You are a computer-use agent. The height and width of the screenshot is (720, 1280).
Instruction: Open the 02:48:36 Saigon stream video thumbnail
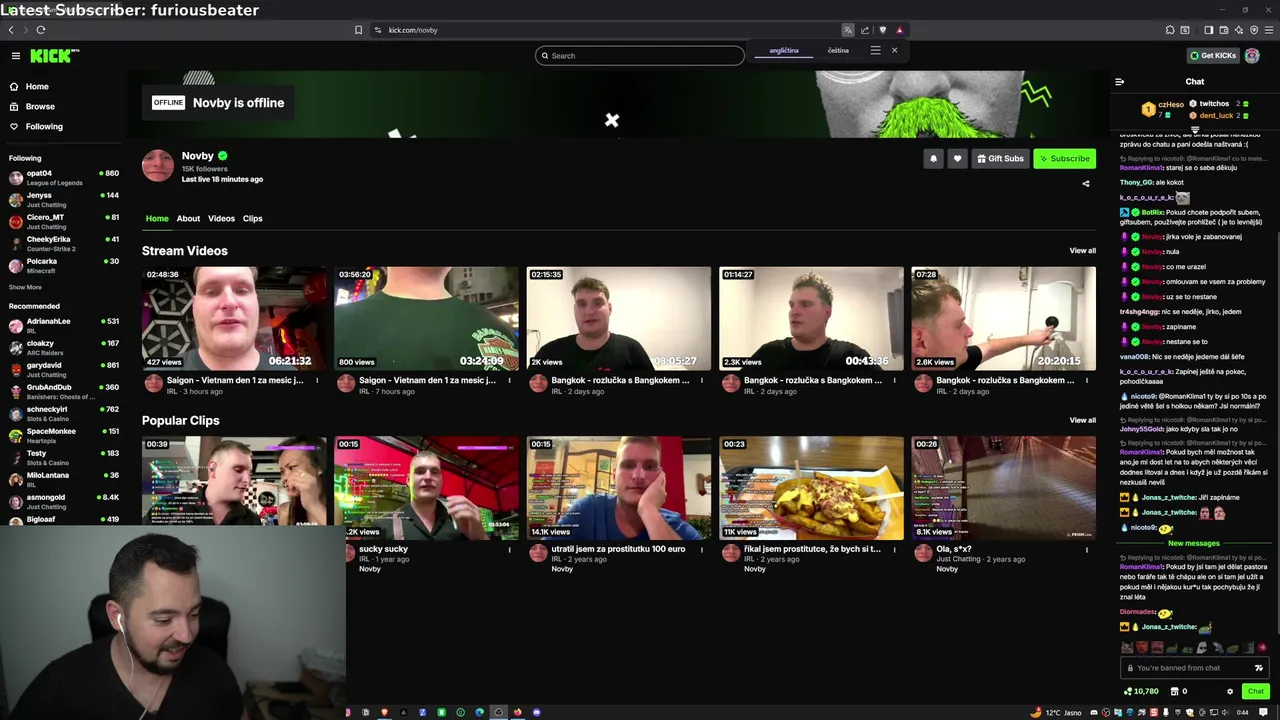pyautogui.click(x=234, y=318)
